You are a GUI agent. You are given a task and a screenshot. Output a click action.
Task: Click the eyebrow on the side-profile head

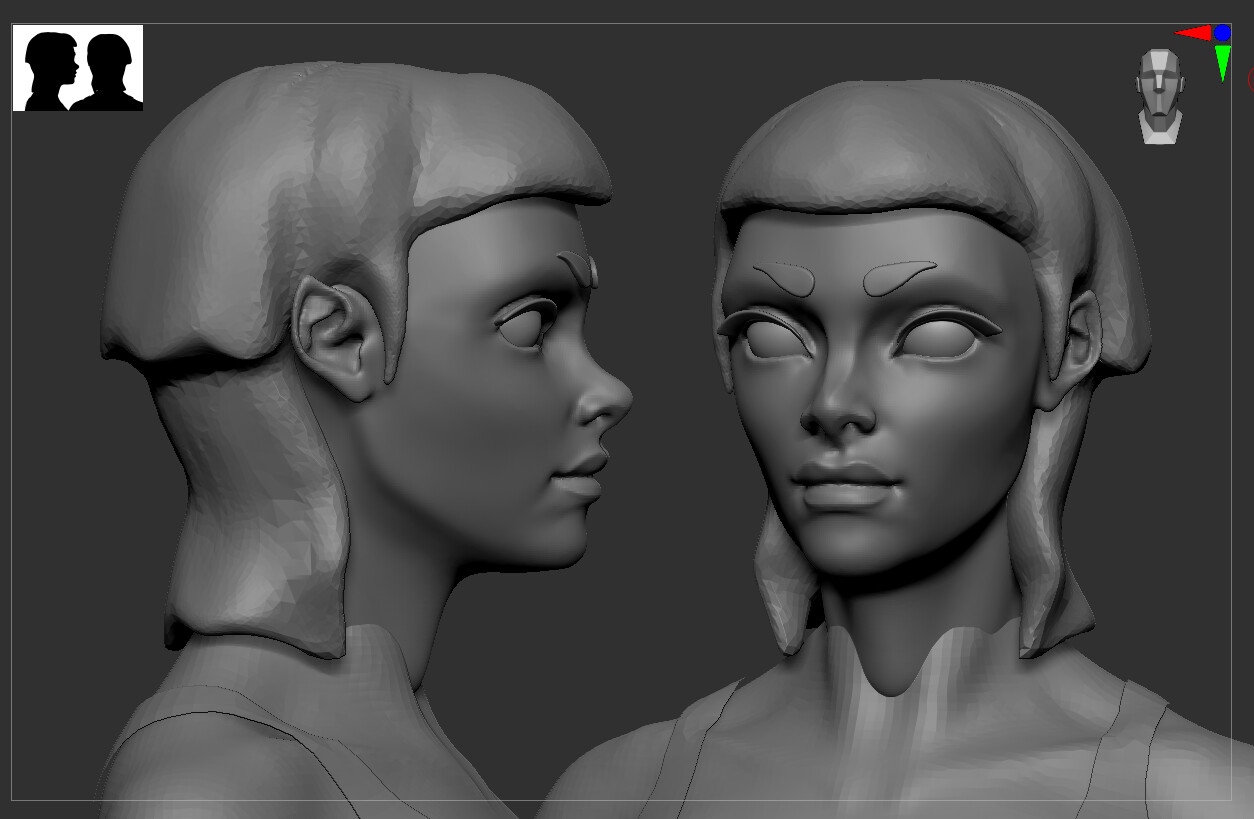tap(578, 268)
